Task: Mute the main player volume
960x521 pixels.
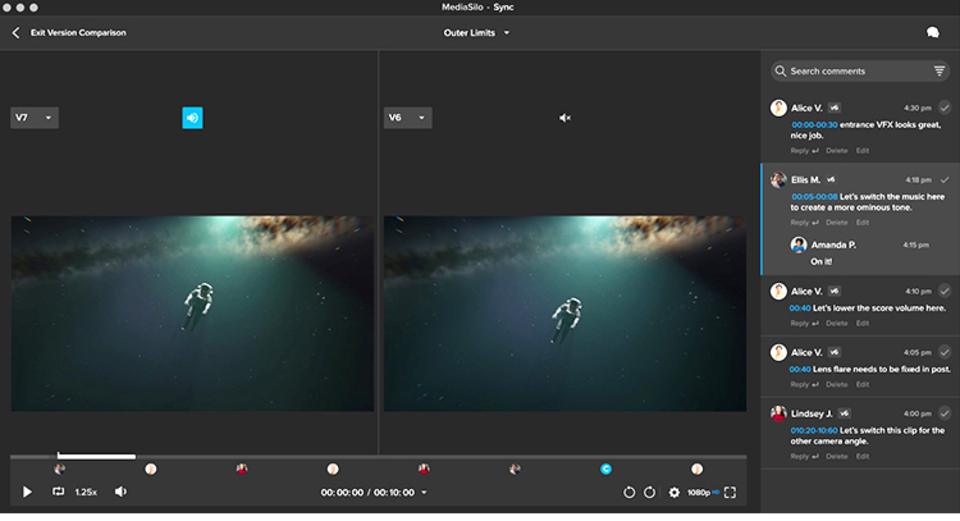Action: pos(121,492)
